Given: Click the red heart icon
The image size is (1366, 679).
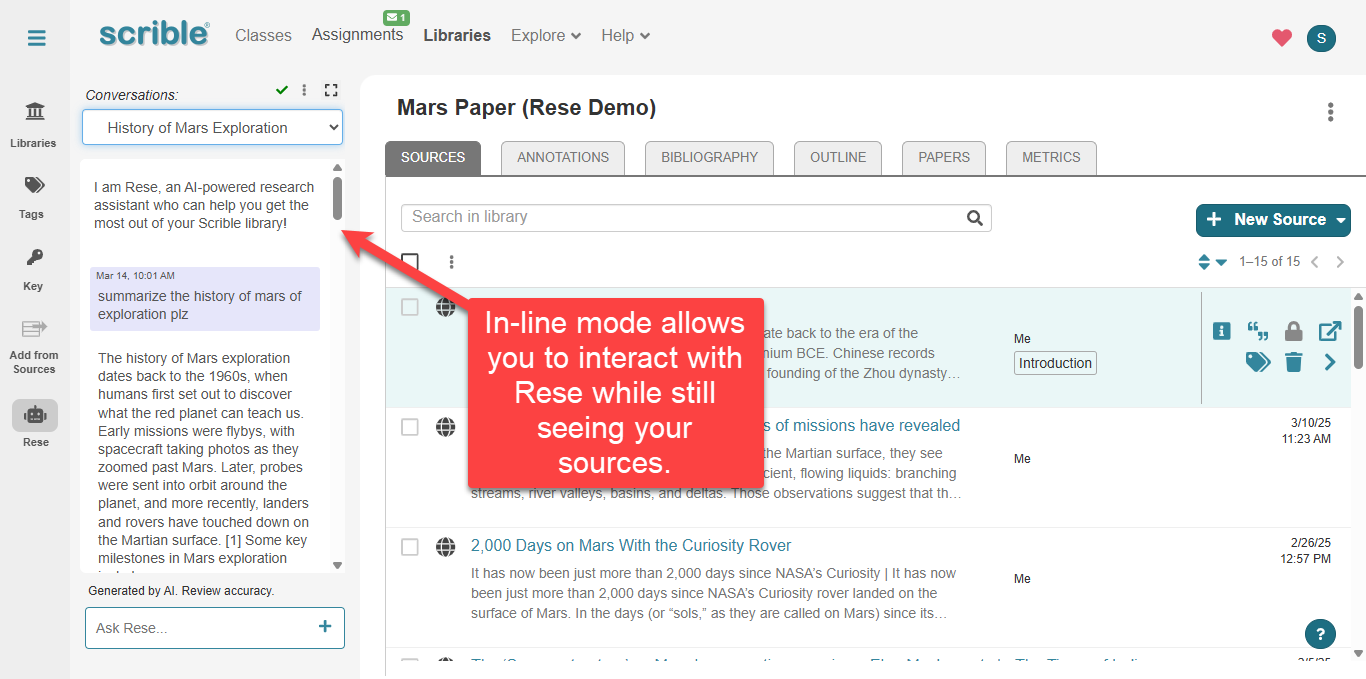Looking at the screenshot, I should [x=1282, y=38].
